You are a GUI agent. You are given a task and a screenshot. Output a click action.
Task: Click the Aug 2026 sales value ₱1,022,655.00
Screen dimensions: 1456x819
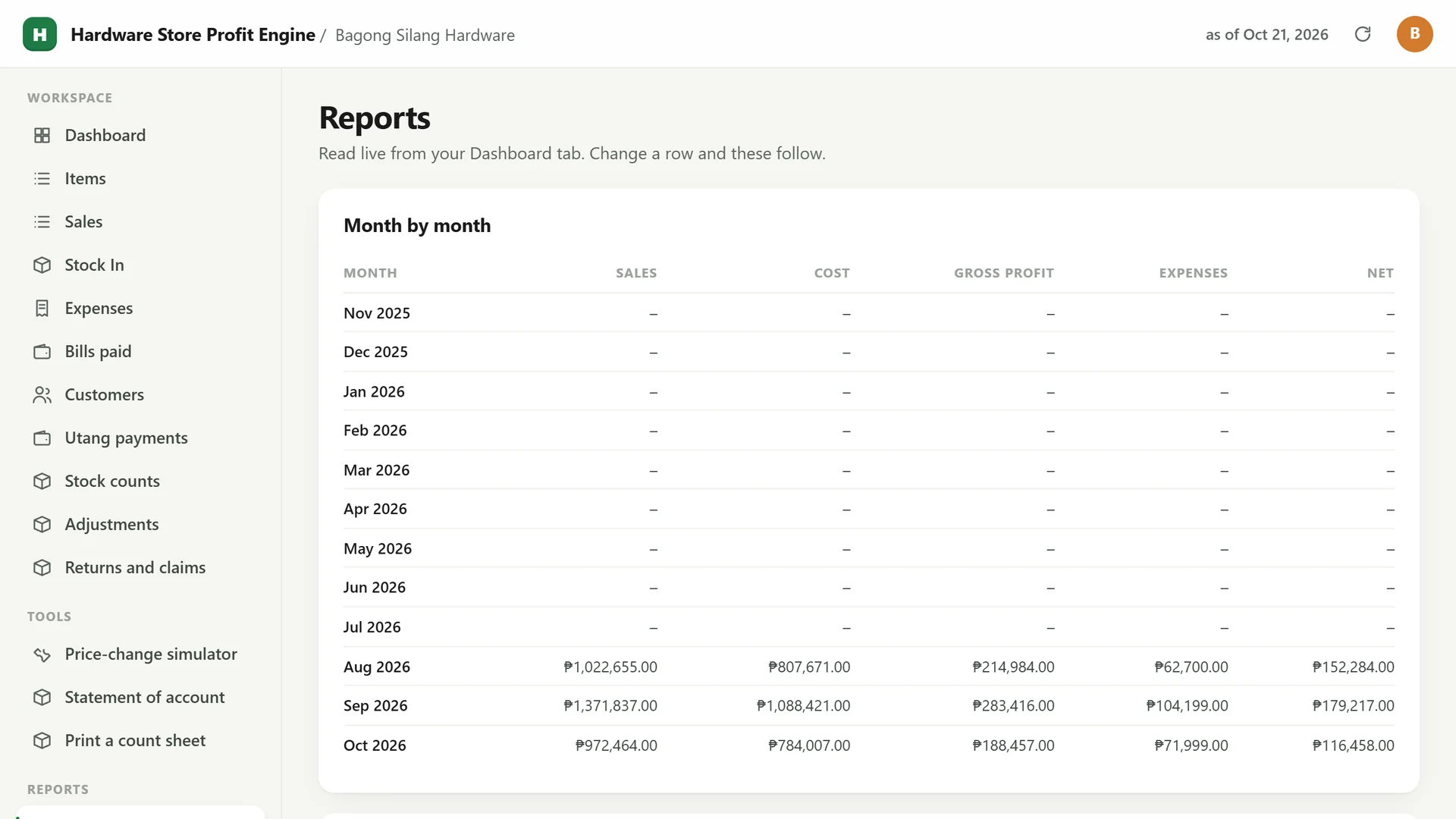point(610,667)
